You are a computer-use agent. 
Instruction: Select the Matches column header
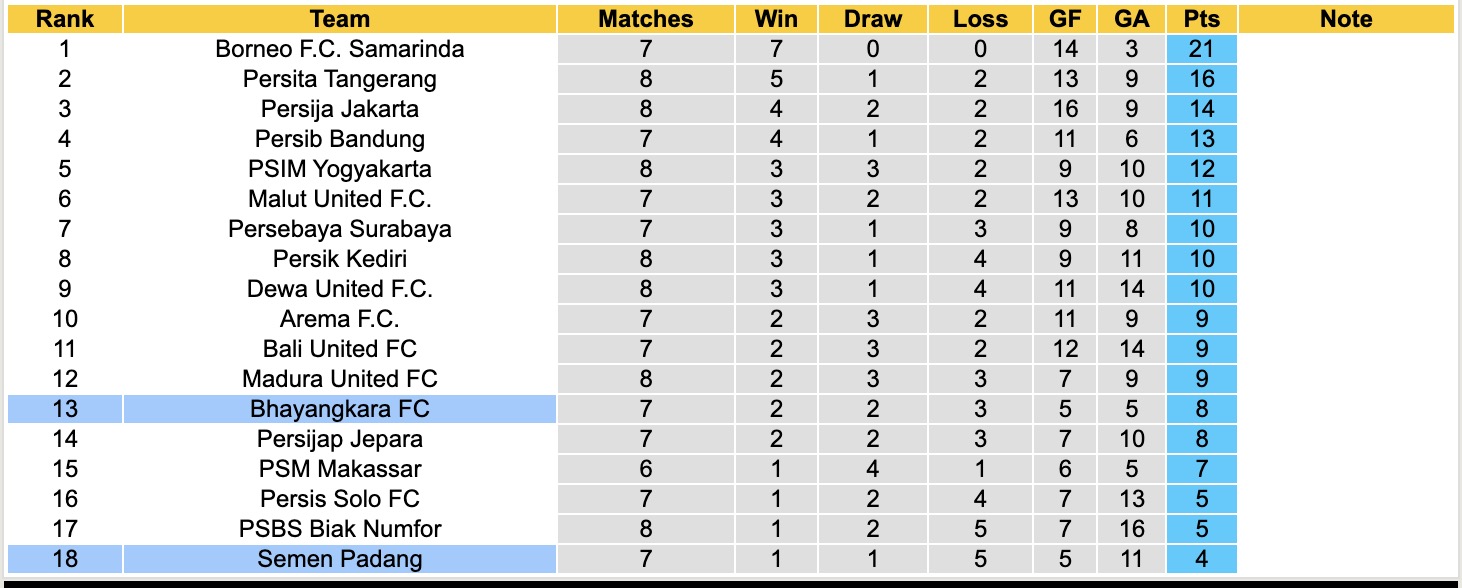(645, 19)
